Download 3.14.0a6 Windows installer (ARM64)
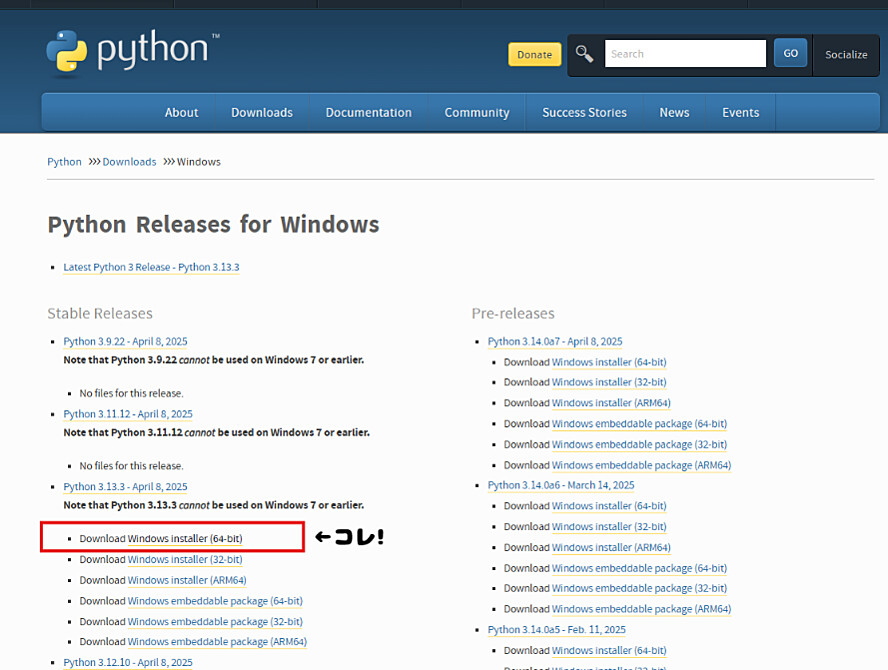Viewport: 888px width, 670px height. click(611, 548)
